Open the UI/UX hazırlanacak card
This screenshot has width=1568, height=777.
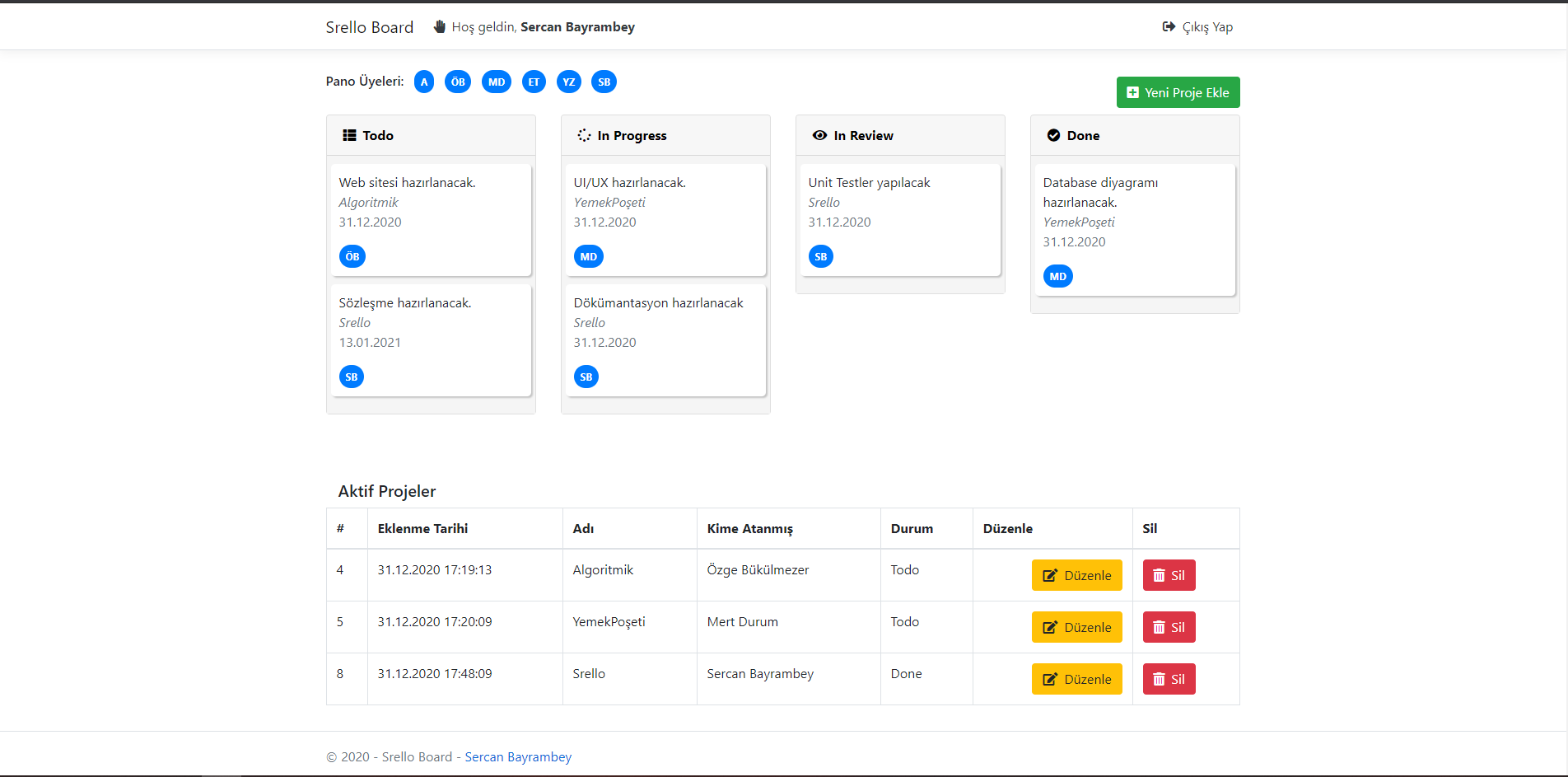click(x=665, y=220)
